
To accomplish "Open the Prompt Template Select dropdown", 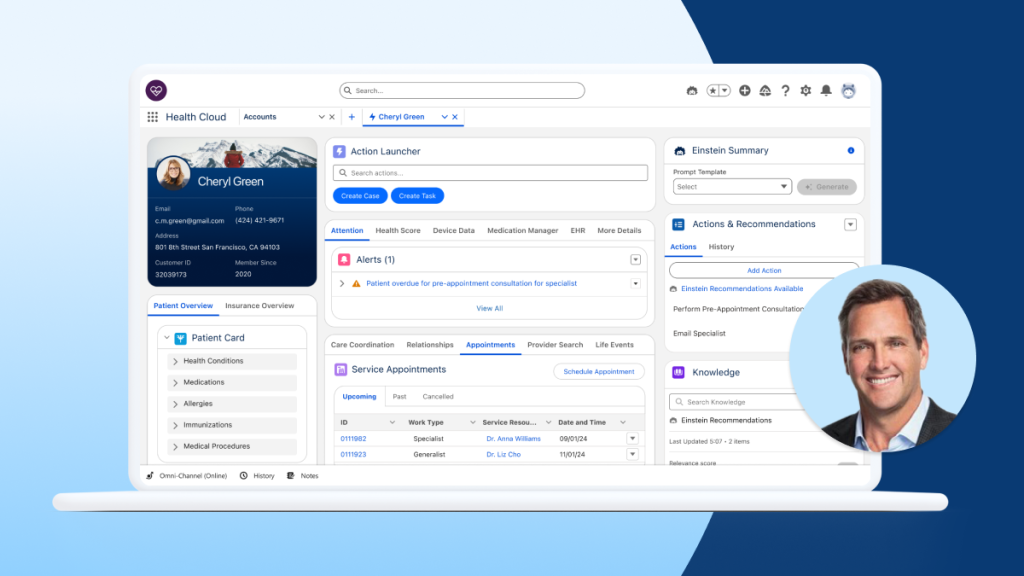I will [731, 186].
